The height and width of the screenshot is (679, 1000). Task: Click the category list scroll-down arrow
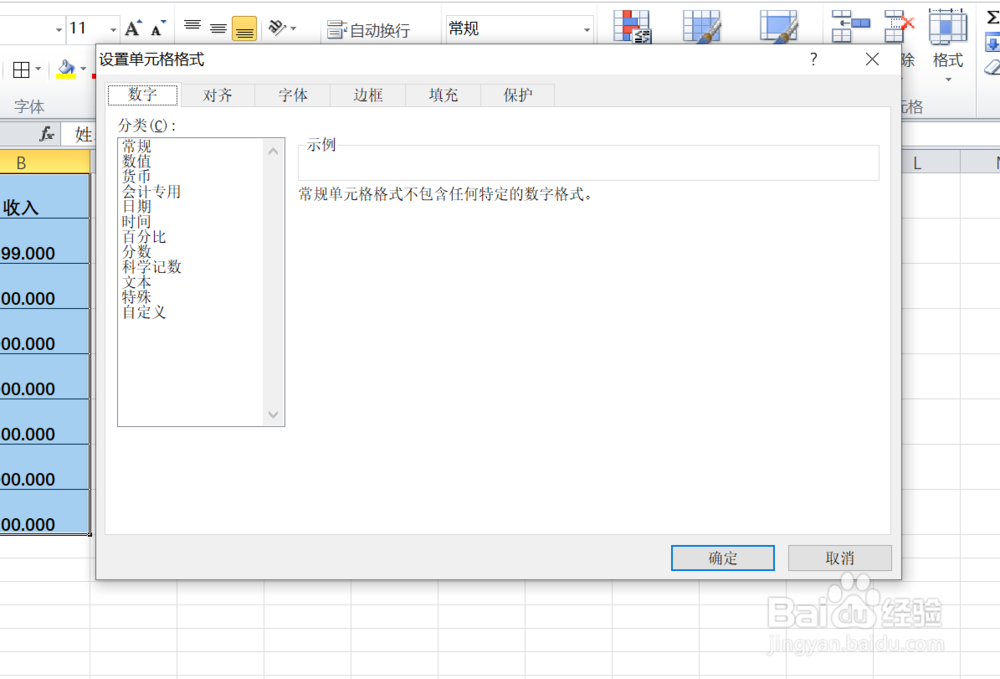(x=273, y=414)
